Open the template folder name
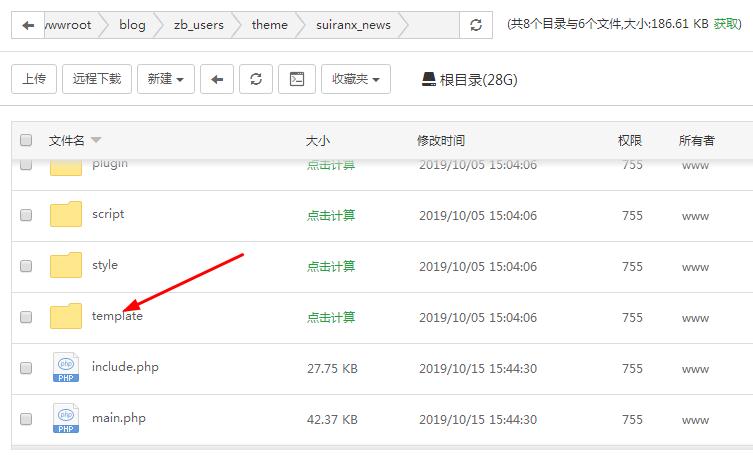Image resolution: width=753 pixels, height=455 pixels. click(x=117, y=316)
